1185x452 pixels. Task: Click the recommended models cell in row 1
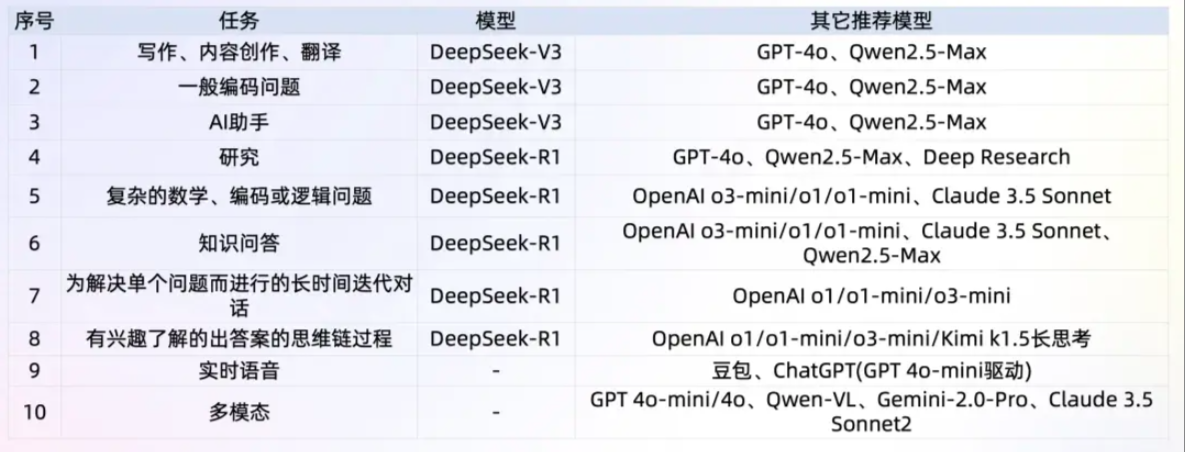871,53
